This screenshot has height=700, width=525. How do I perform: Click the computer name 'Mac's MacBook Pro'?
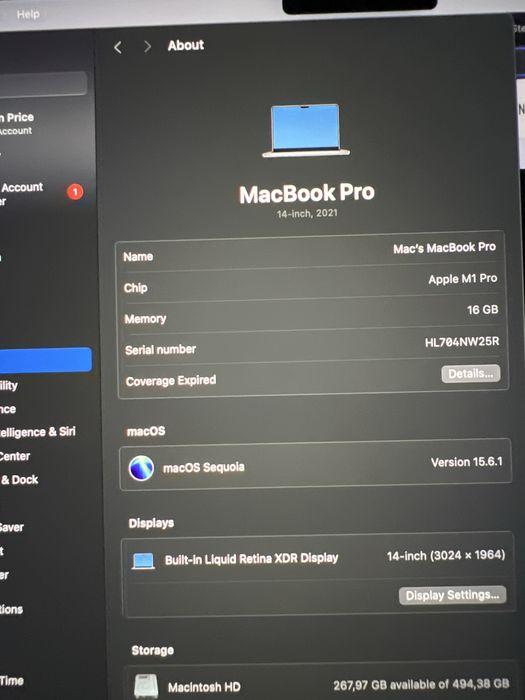[444, 248]
